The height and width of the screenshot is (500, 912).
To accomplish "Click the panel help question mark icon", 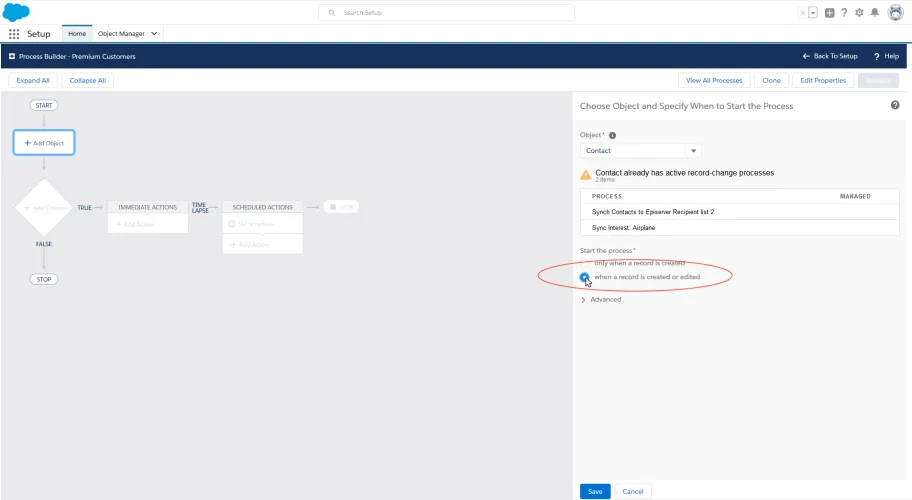I will pos(895,105).
